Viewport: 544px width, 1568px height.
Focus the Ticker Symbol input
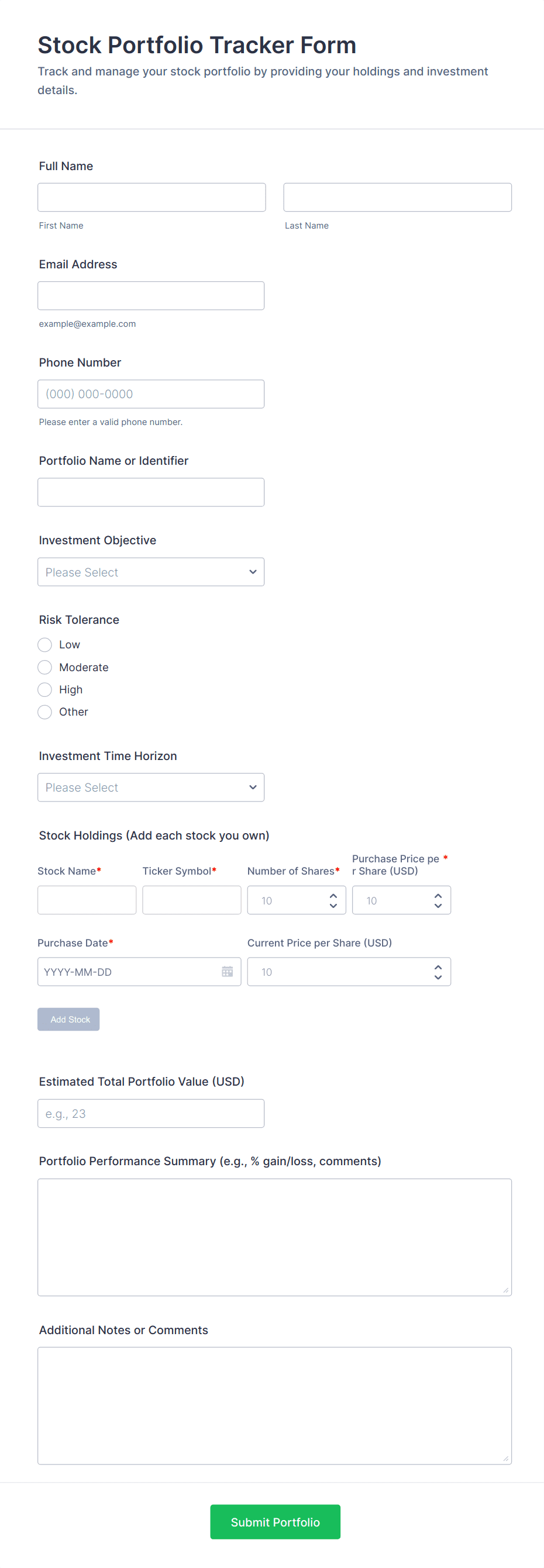(191, 900)
